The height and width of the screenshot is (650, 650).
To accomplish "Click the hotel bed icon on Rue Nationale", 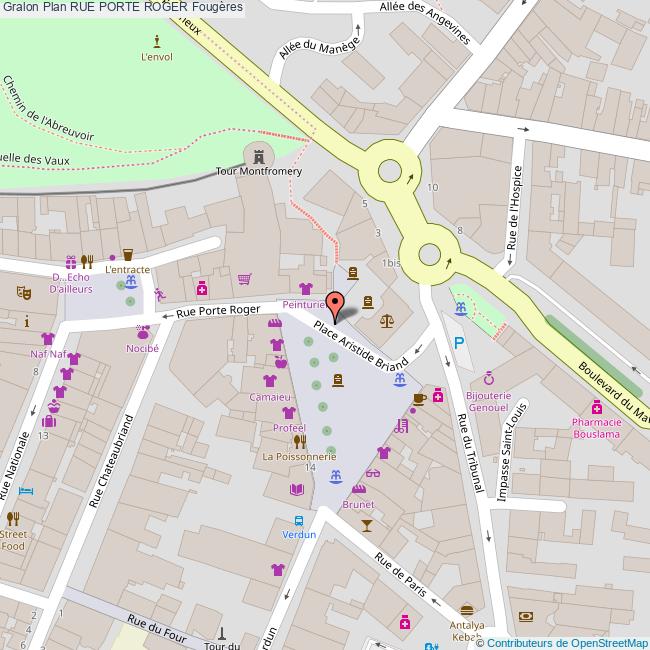I will tap(25, 492).
